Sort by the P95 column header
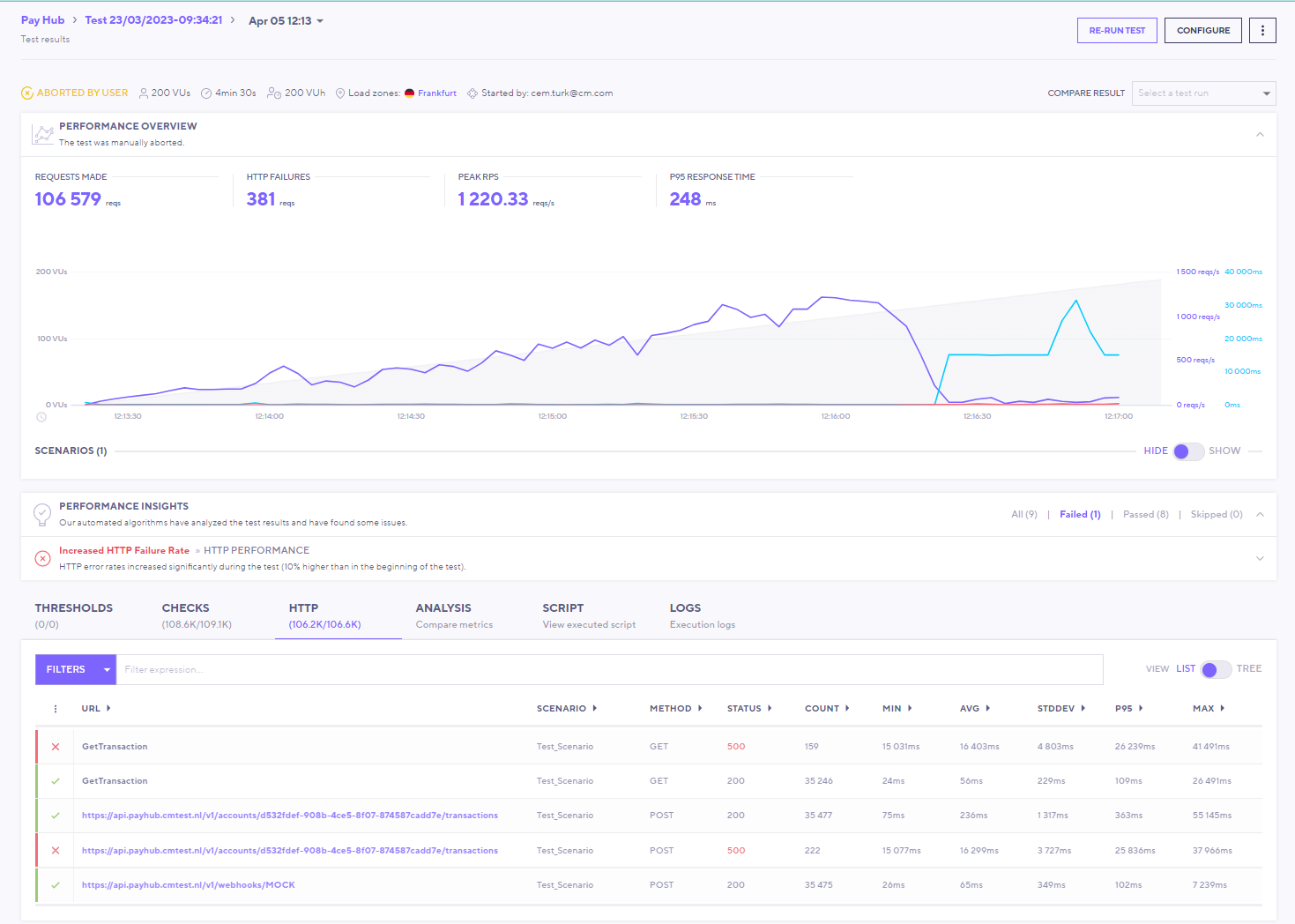 click(x=1129, y=709)
